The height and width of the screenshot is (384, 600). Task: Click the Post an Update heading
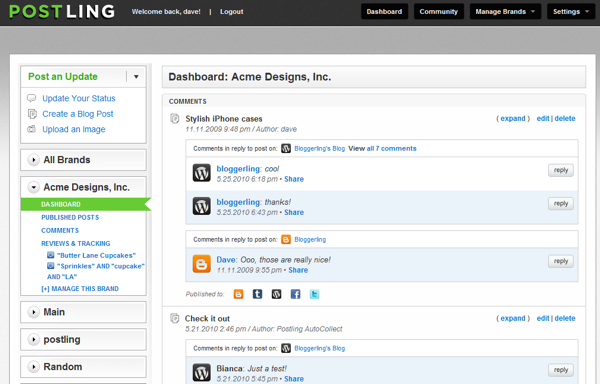63,76
